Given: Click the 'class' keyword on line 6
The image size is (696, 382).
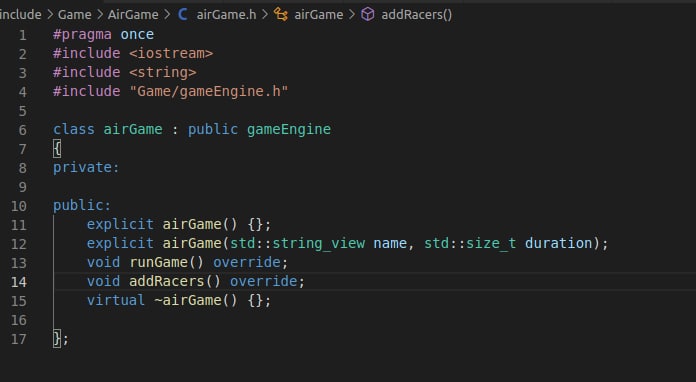Looking at the screenshot, I should (74, 129).
